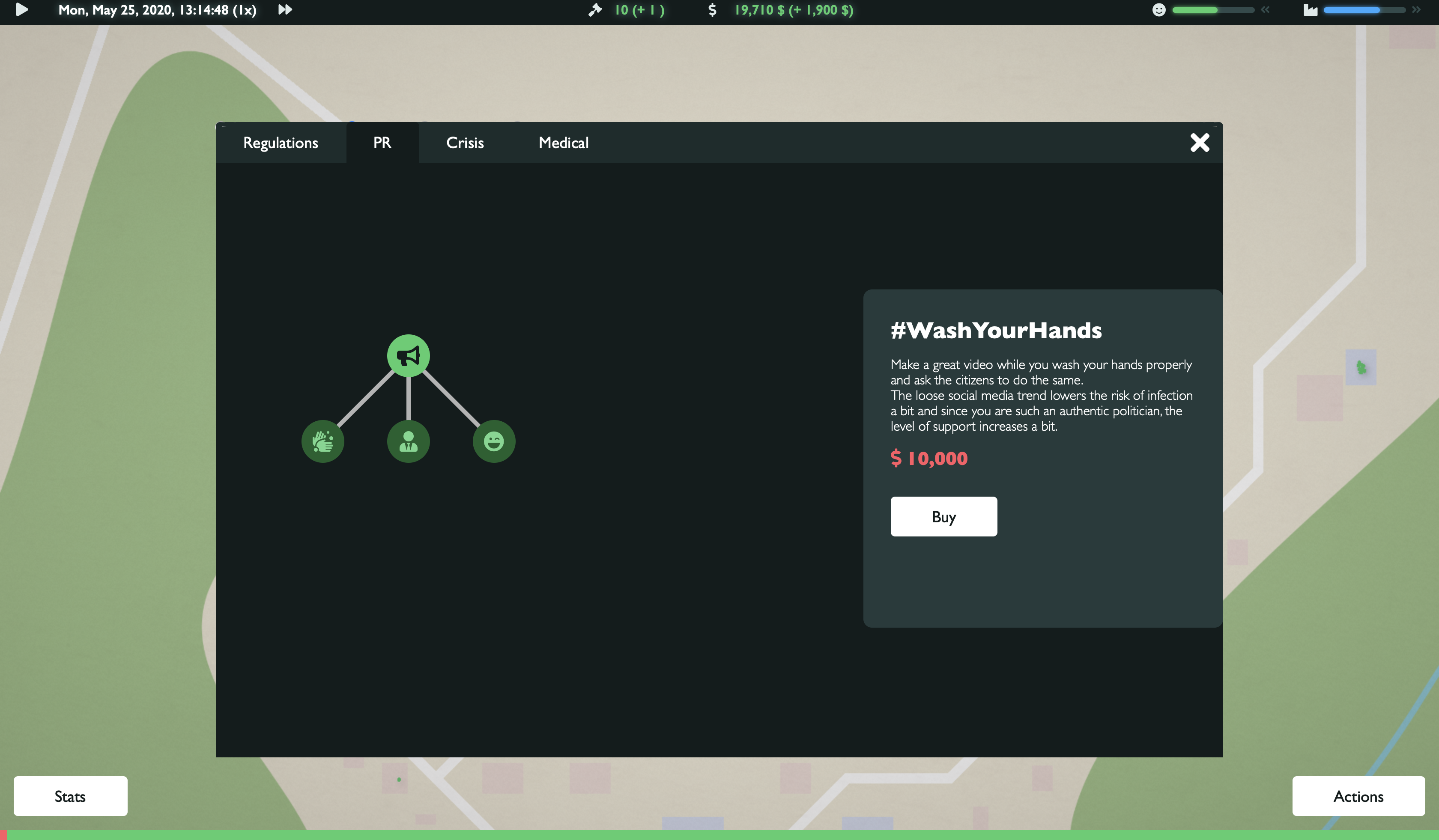Screen dimensions: 1439x840
Task: Click the play button in top bar
Action: 22,10
